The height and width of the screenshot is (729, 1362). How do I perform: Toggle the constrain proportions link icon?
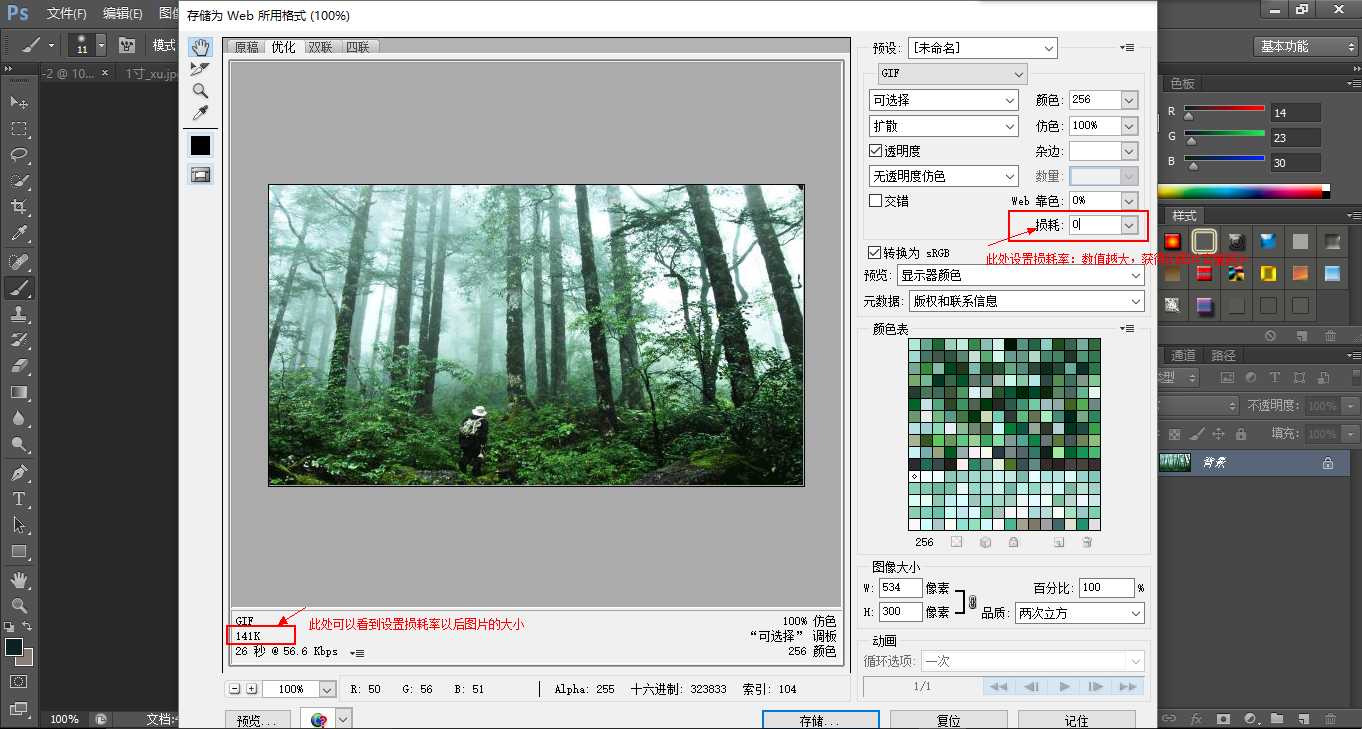point(971,601)
